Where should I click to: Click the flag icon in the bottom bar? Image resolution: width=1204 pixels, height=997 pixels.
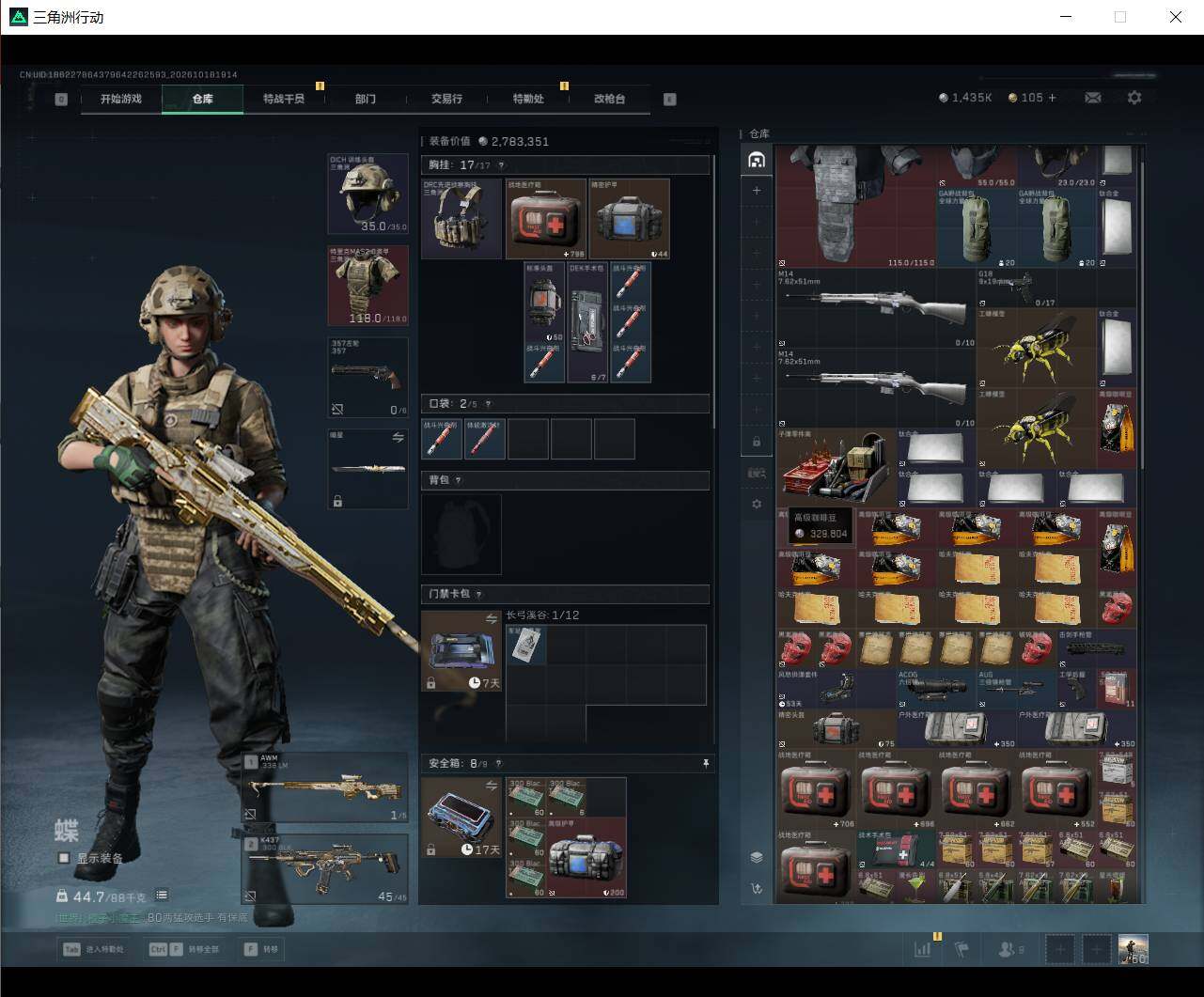coord(962,949)
